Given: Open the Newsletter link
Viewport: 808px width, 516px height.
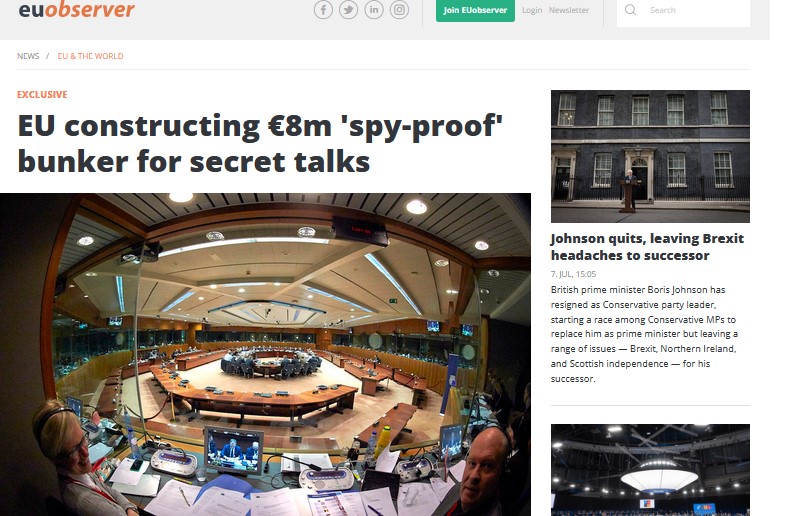Looking at the screenshot, I should 569,10.
